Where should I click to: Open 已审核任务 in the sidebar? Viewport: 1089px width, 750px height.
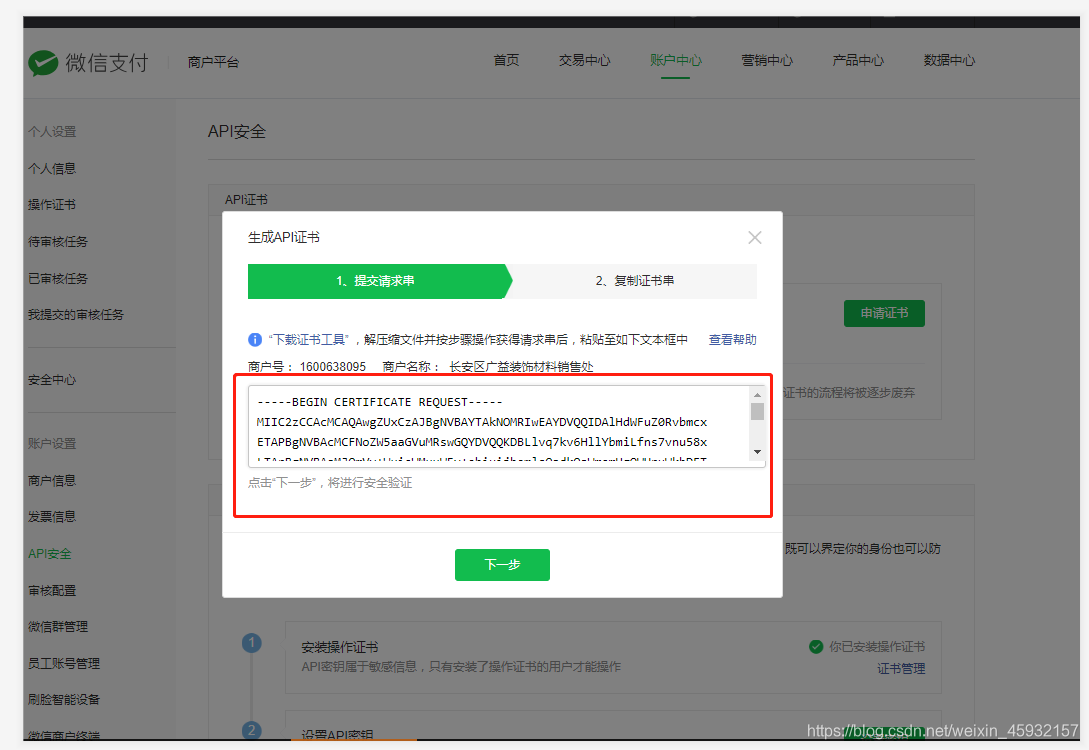coord(58,278)
